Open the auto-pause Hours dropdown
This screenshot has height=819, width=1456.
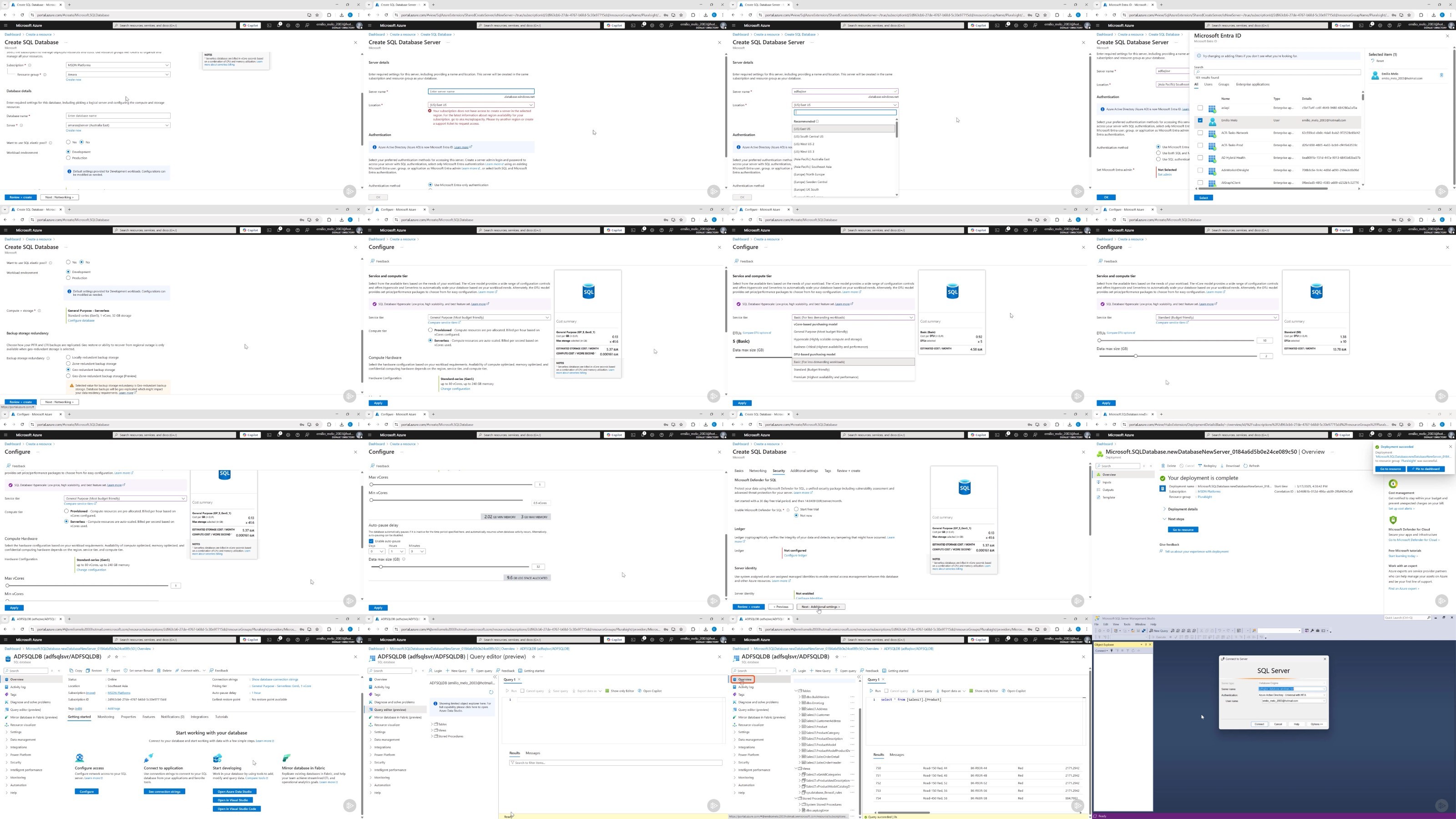[397, 551]
